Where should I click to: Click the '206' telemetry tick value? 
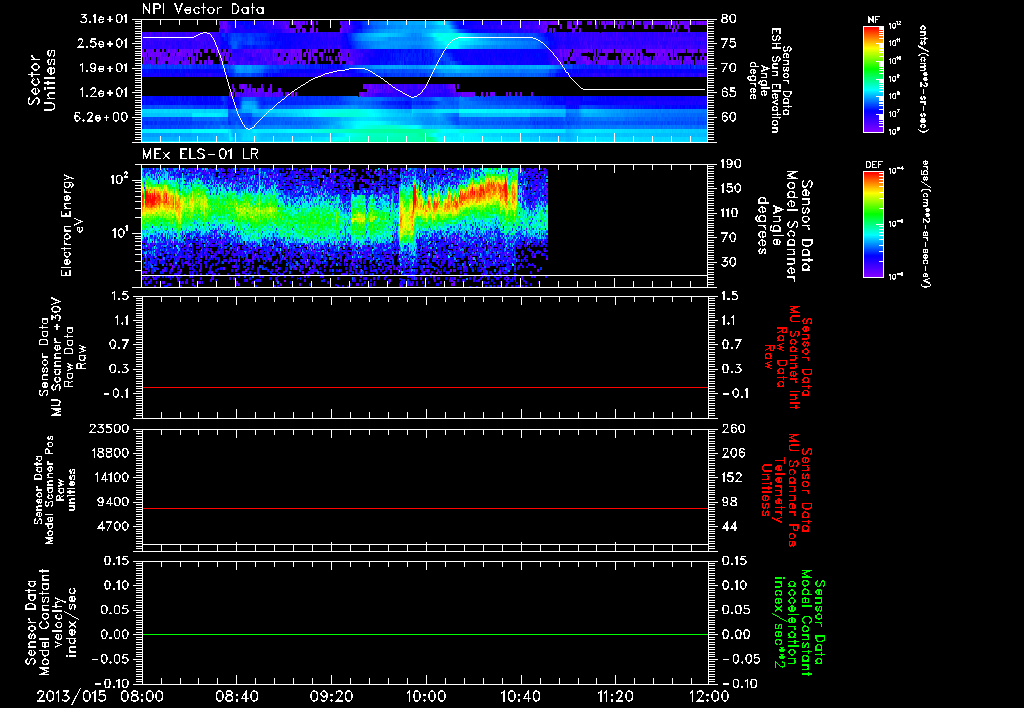(732, 453)
